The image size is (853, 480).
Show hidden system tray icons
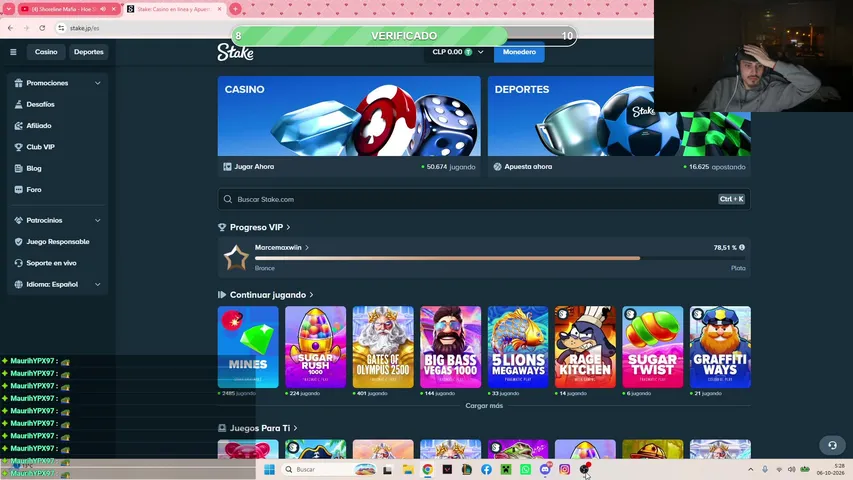click(x=751, y=469)
